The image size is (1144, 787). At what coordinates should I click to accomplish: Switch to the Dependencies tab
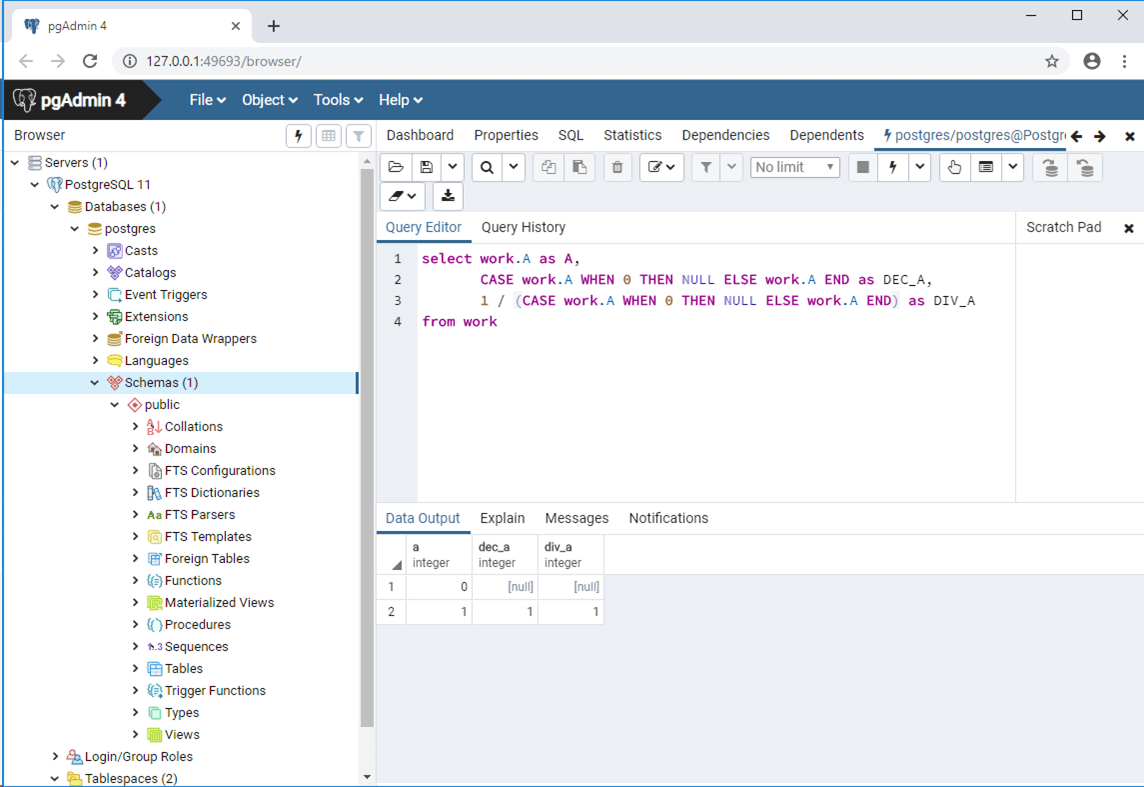725,135
